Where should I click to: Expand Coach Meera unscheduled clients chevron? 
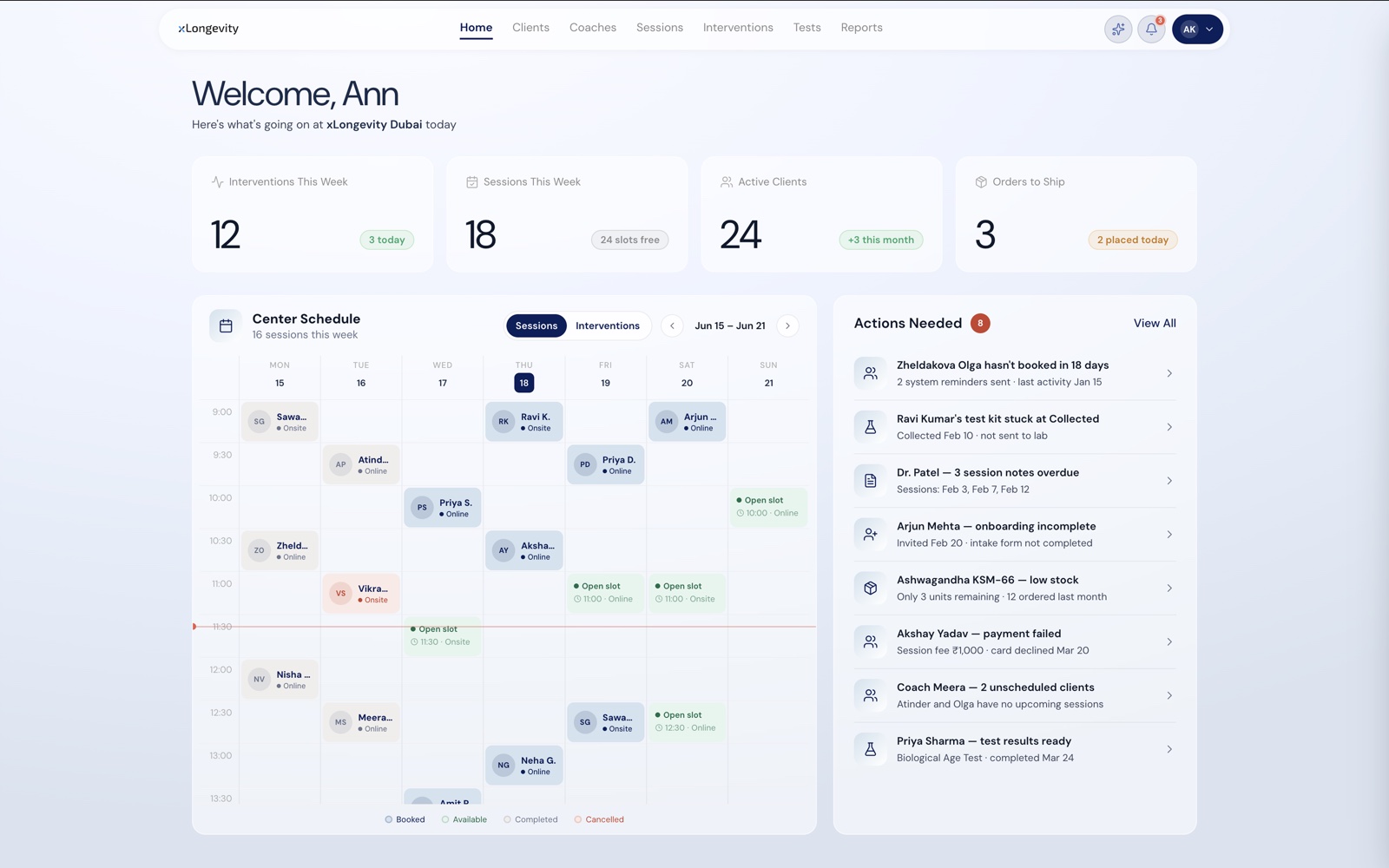point(1169,695)
